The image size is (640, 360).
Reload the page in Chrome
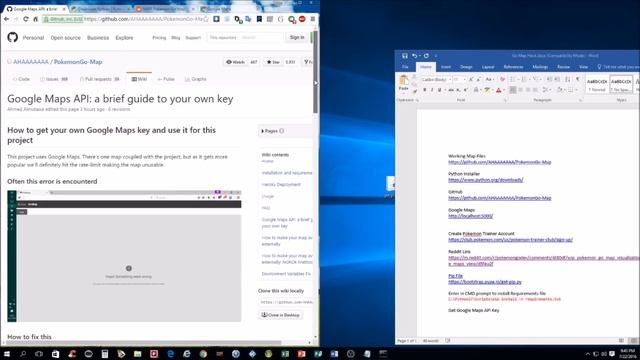pyautogui.click(x=26, y=19)
